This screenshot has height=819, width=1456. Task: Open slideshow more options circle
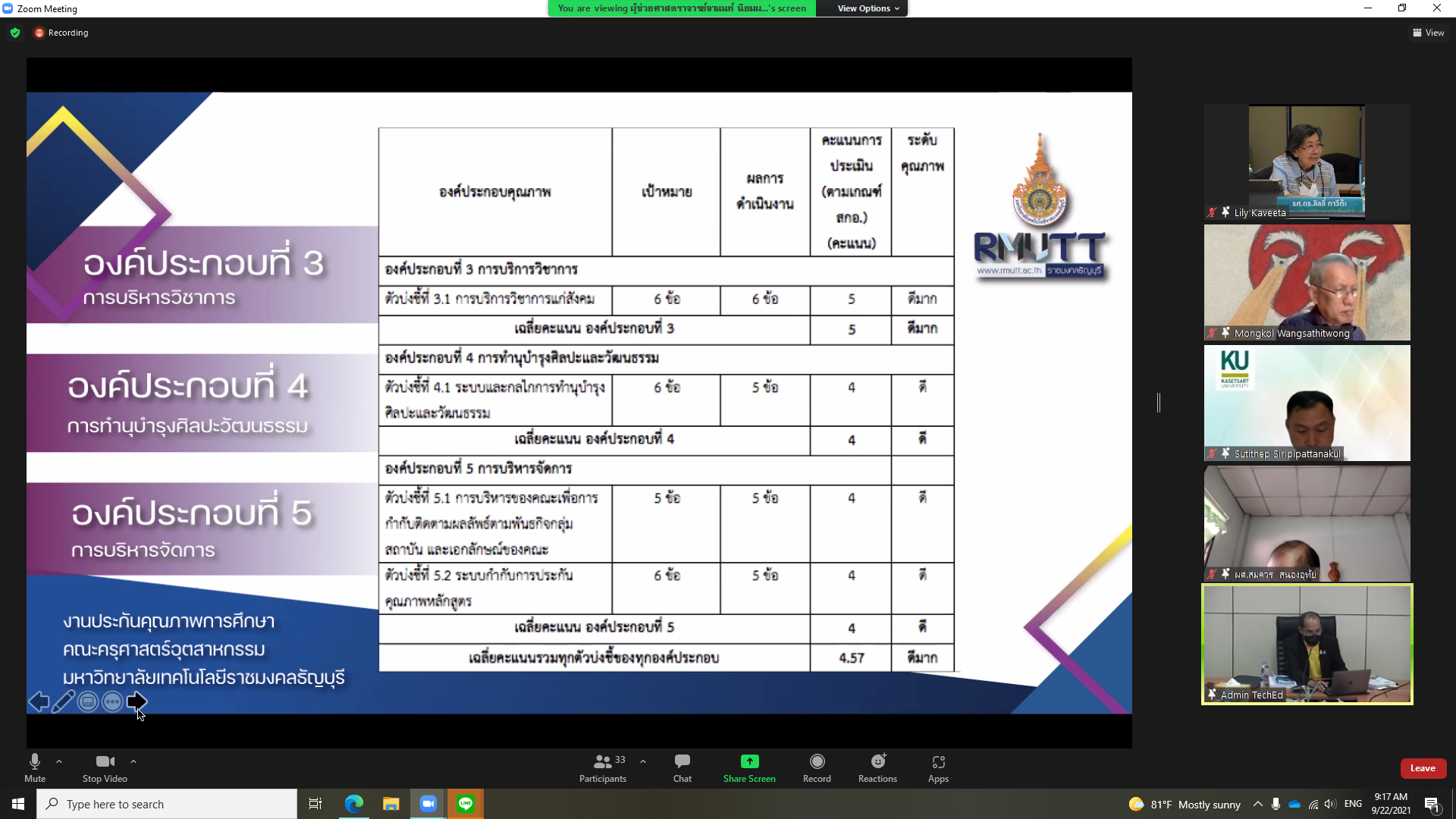pyautogui.click(x=112, y=701)
